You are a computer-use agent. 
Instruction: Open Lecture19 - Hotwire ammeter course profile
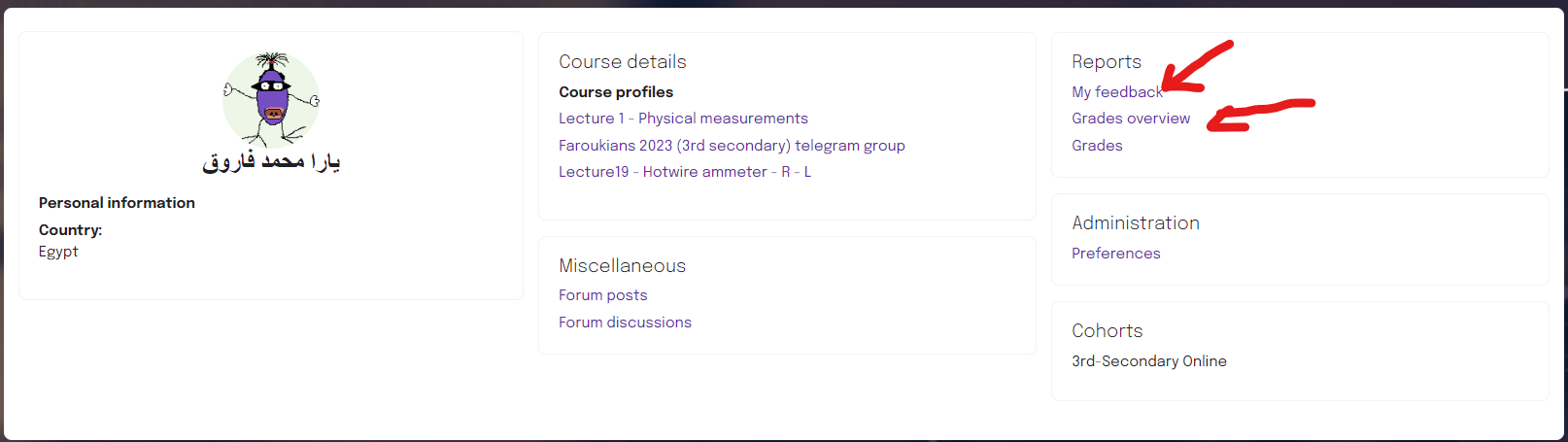685,172
